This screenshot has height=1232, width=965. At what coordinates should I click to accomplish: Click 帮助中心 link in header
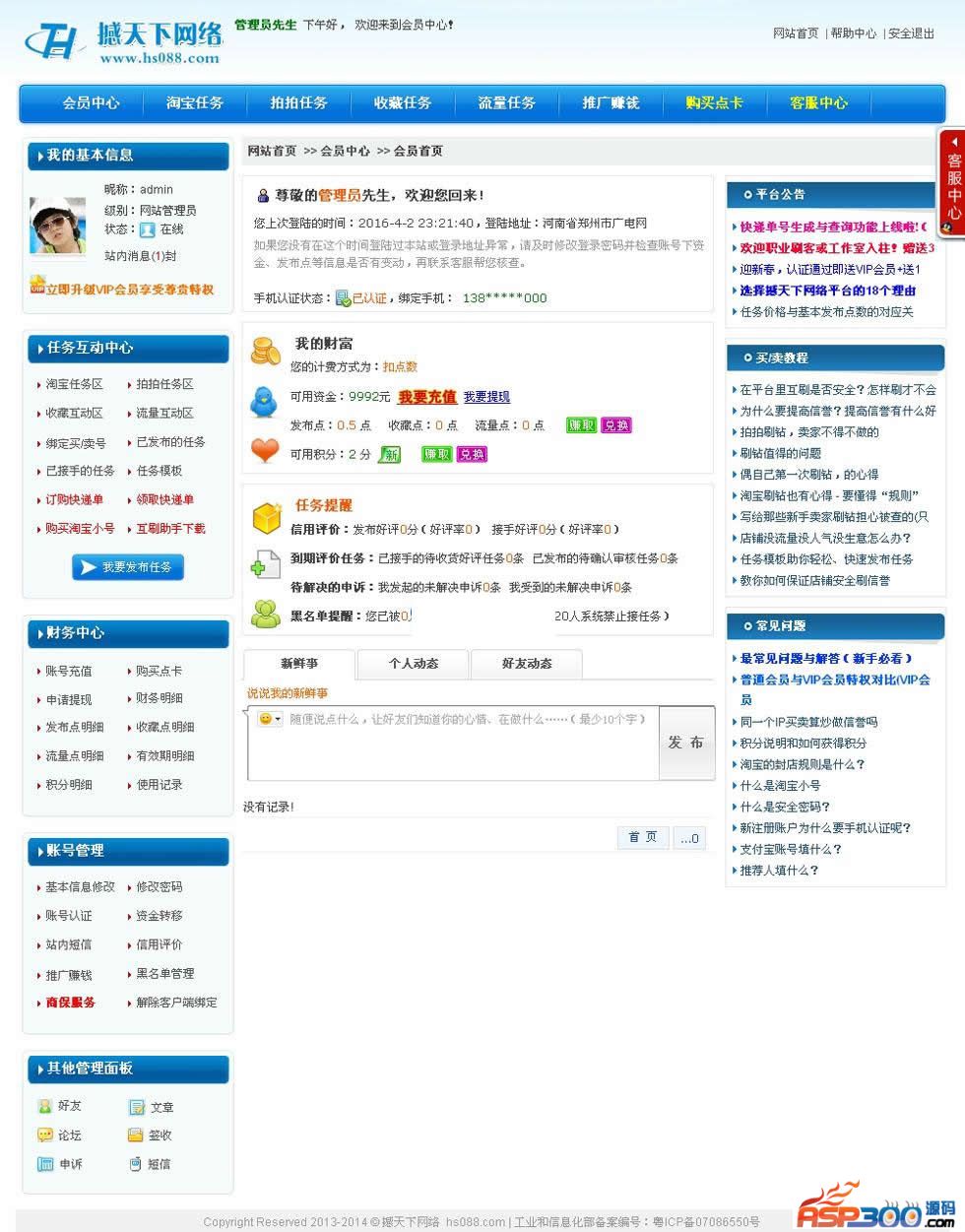853,33
